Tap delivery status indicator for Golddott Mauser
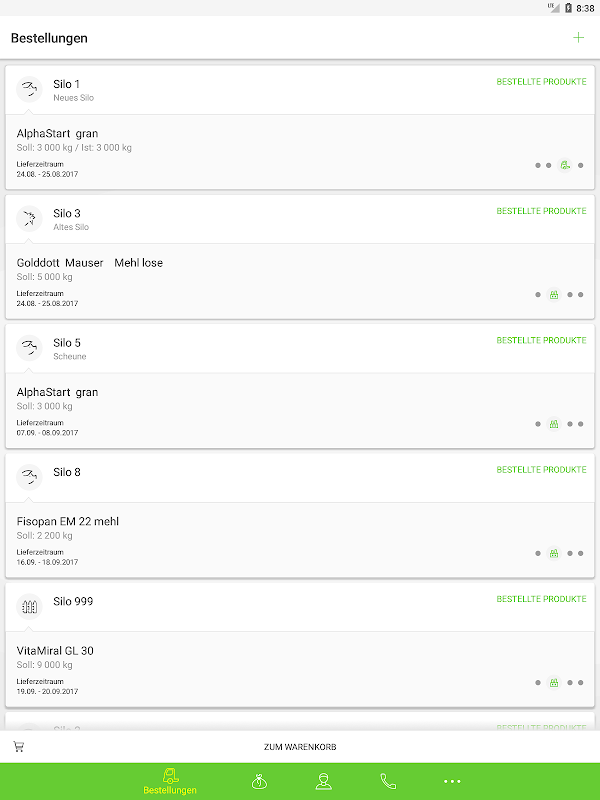The width and height of the screenshot is (600, 800). (553, 295)
